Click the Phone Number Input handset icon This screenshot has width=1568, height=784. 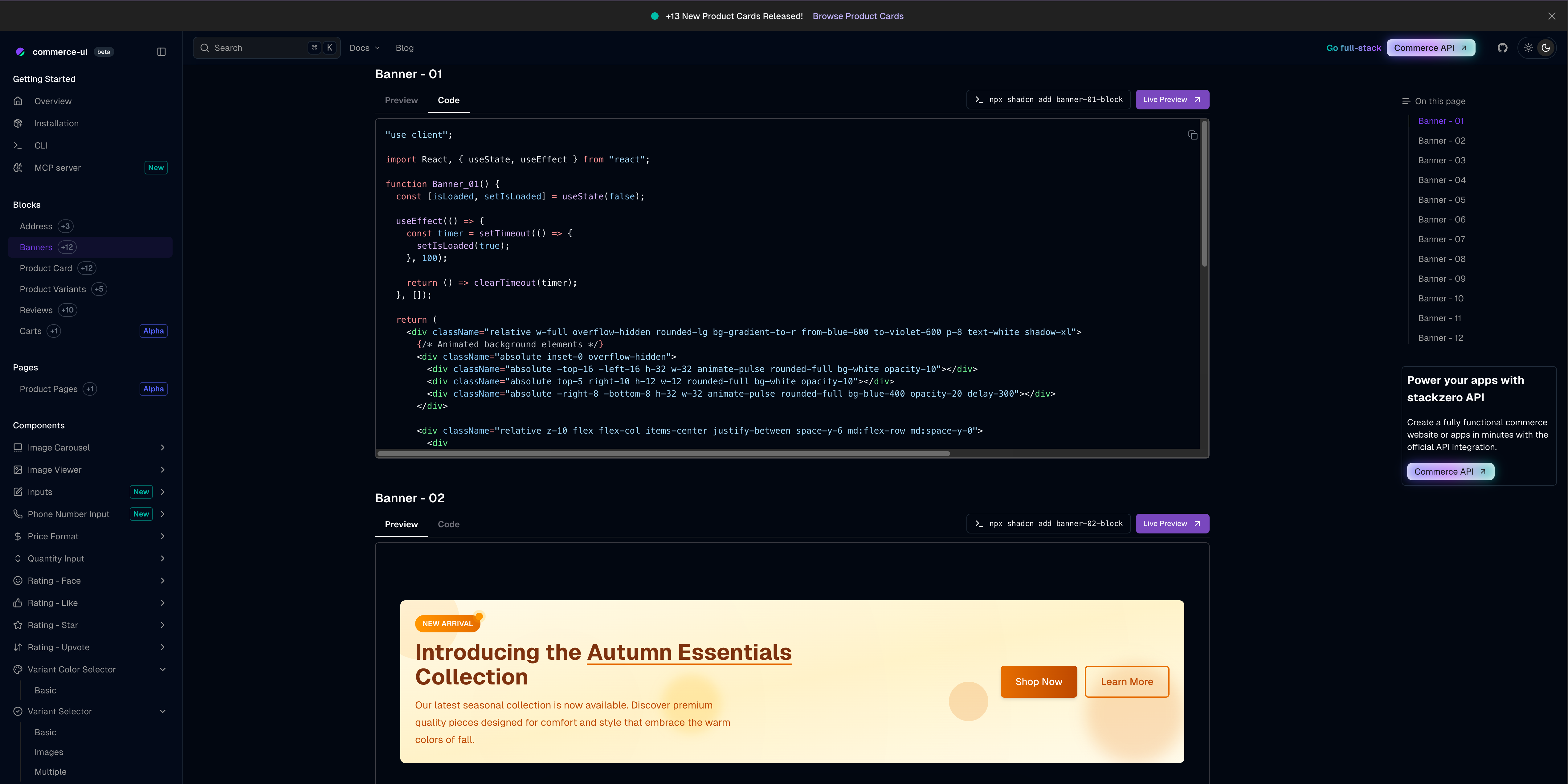coord(18,514)
